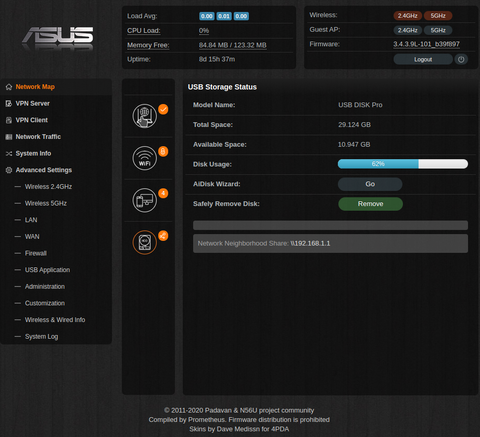Select the USB disk storage icon
480x437 pixels.
[145, 242]
